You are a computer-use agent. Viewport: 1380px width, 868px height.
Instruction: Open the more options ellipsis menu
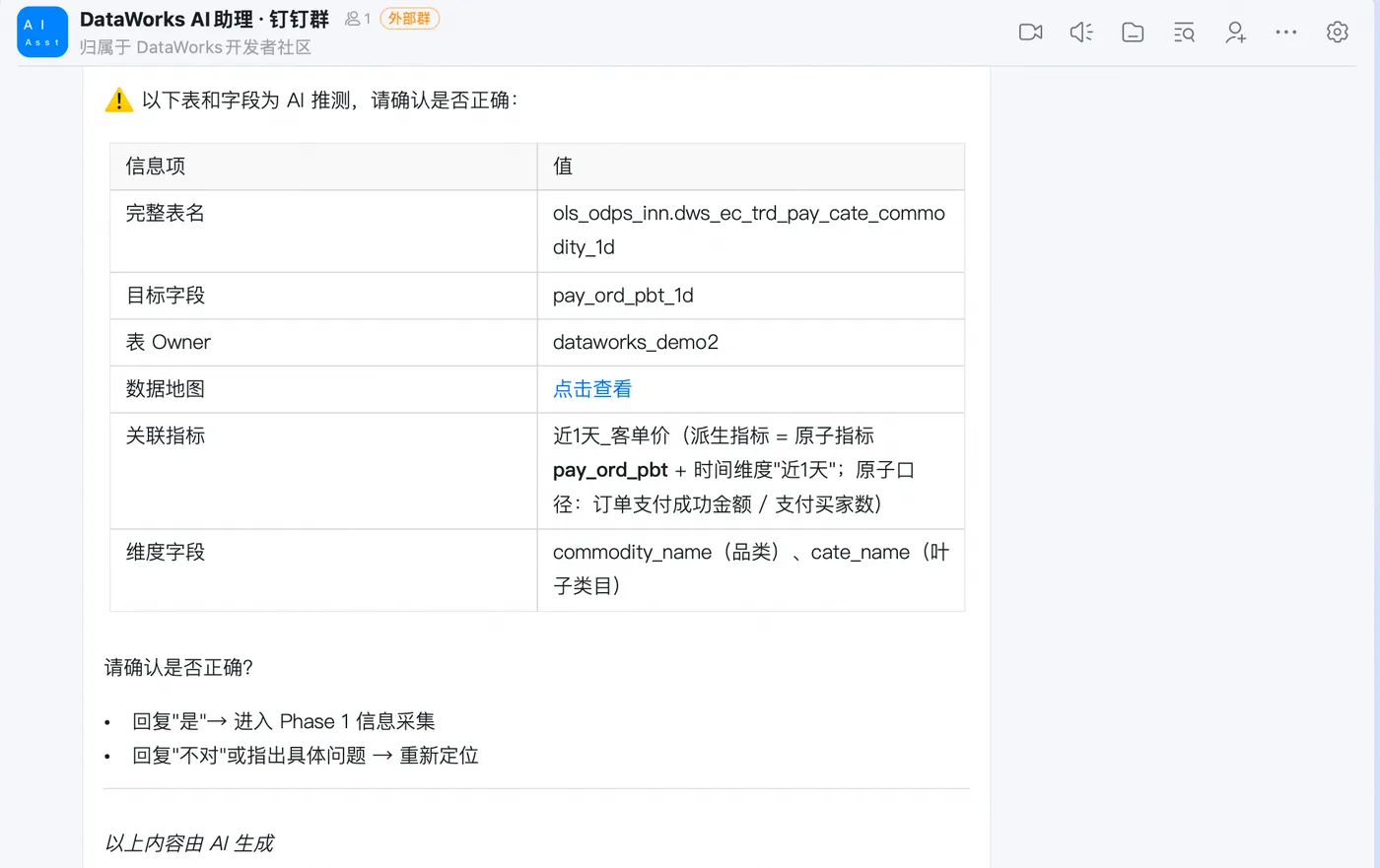click(1286, 33)
